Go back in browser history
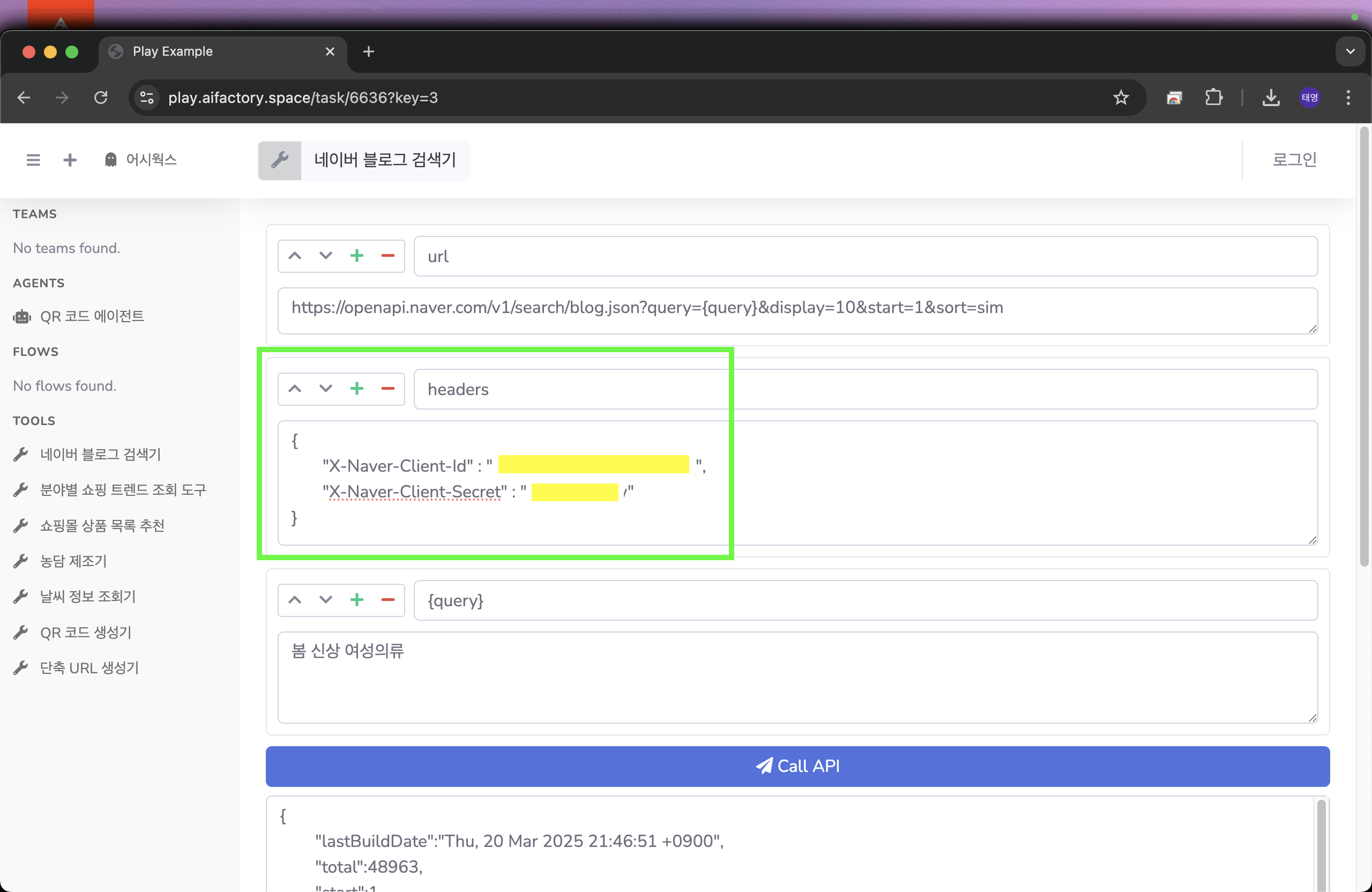This screenshot has width=1372, height=892. click(24, 98)
